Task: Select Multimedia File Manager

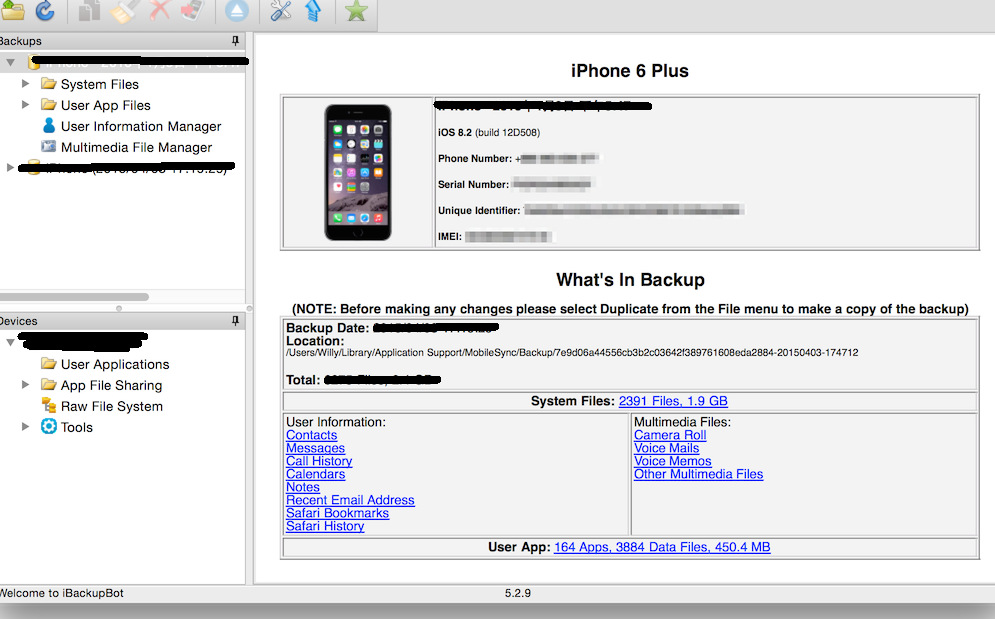Action: tap(136, 147)
